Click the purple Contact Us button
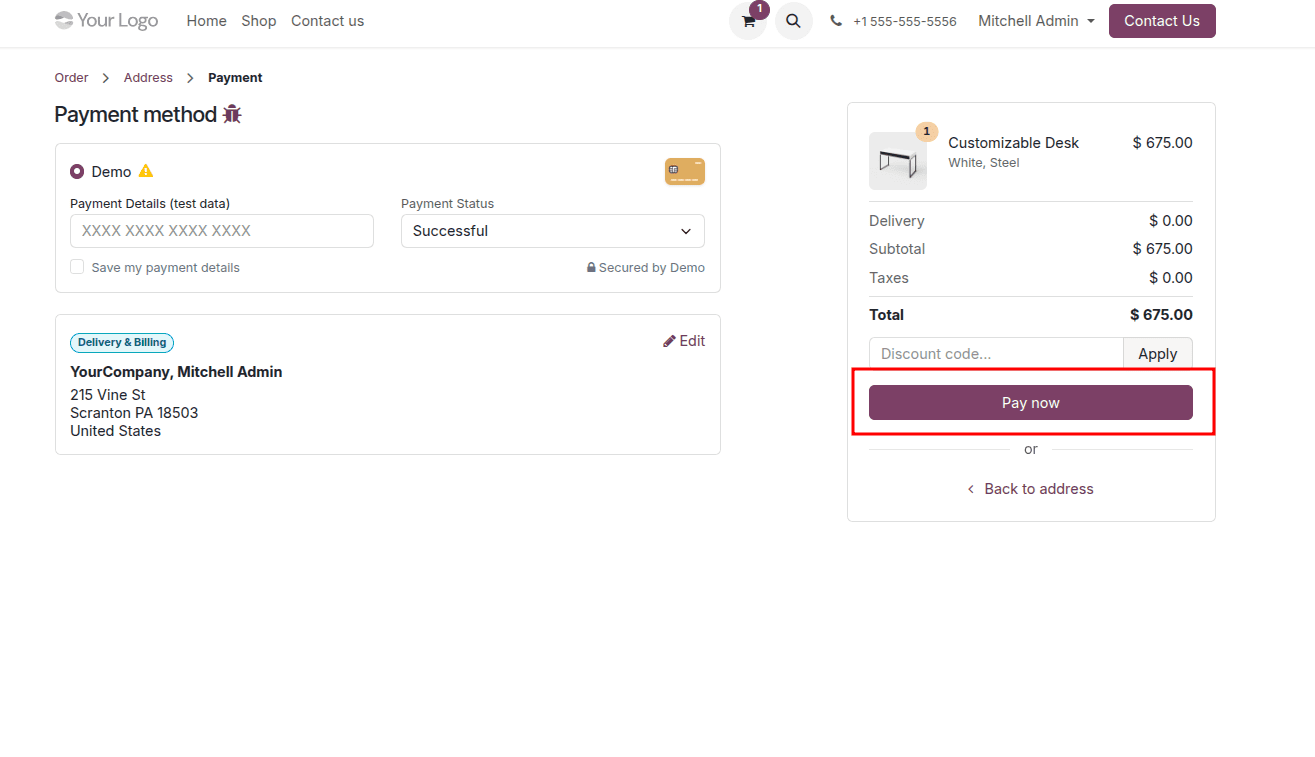Screen dimensions: 1315x757 point(1162,21)
